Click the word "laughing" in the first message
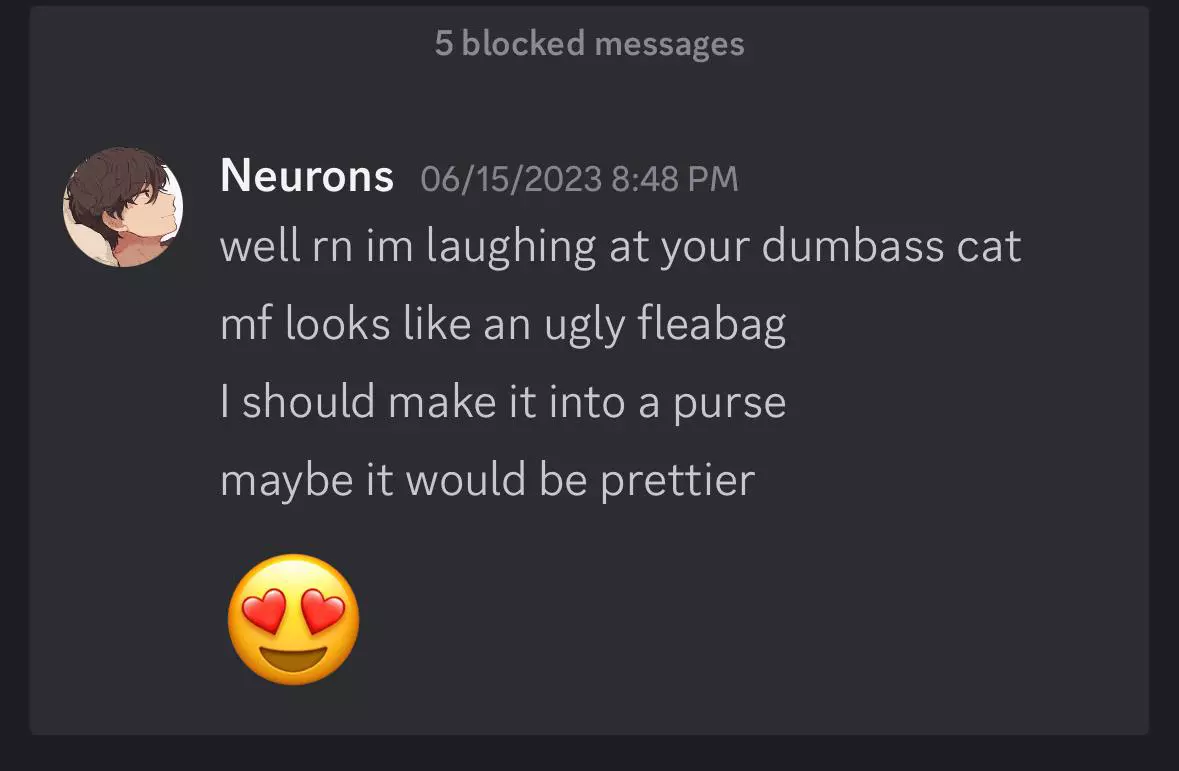The height and width of the screenshot is (771, 1179). pyautogui.click(x=511, y=247)
